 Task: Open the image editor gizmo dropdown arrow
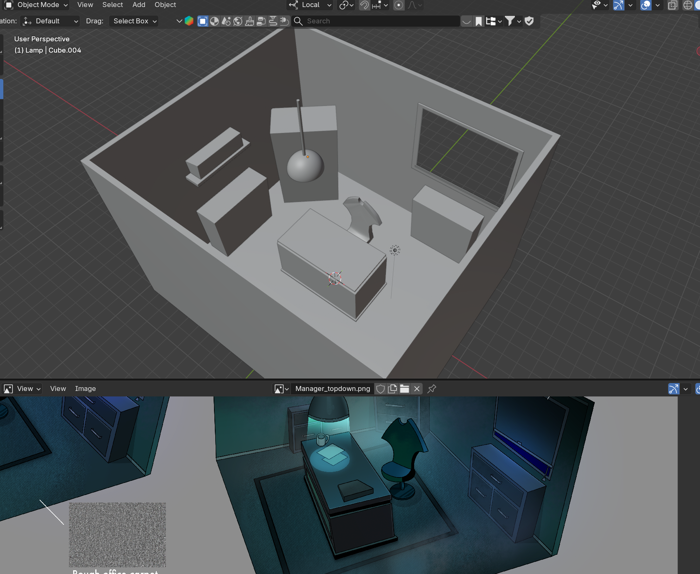(686, 389)
